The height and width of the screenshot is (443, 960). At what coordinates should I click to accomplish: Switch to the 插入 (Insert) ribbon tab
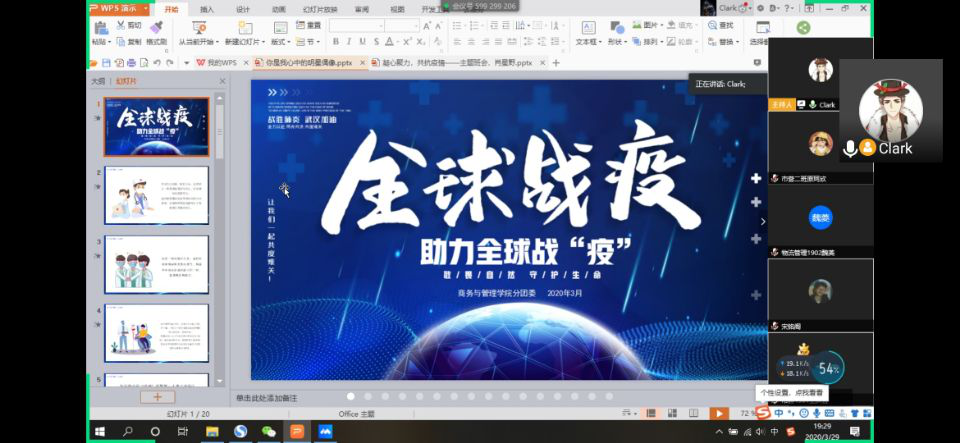click(x=207, y=8)
